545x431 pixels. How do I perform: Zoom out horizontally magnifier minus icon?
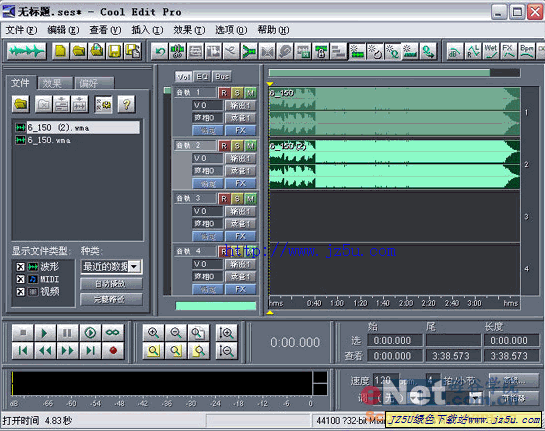176,333
